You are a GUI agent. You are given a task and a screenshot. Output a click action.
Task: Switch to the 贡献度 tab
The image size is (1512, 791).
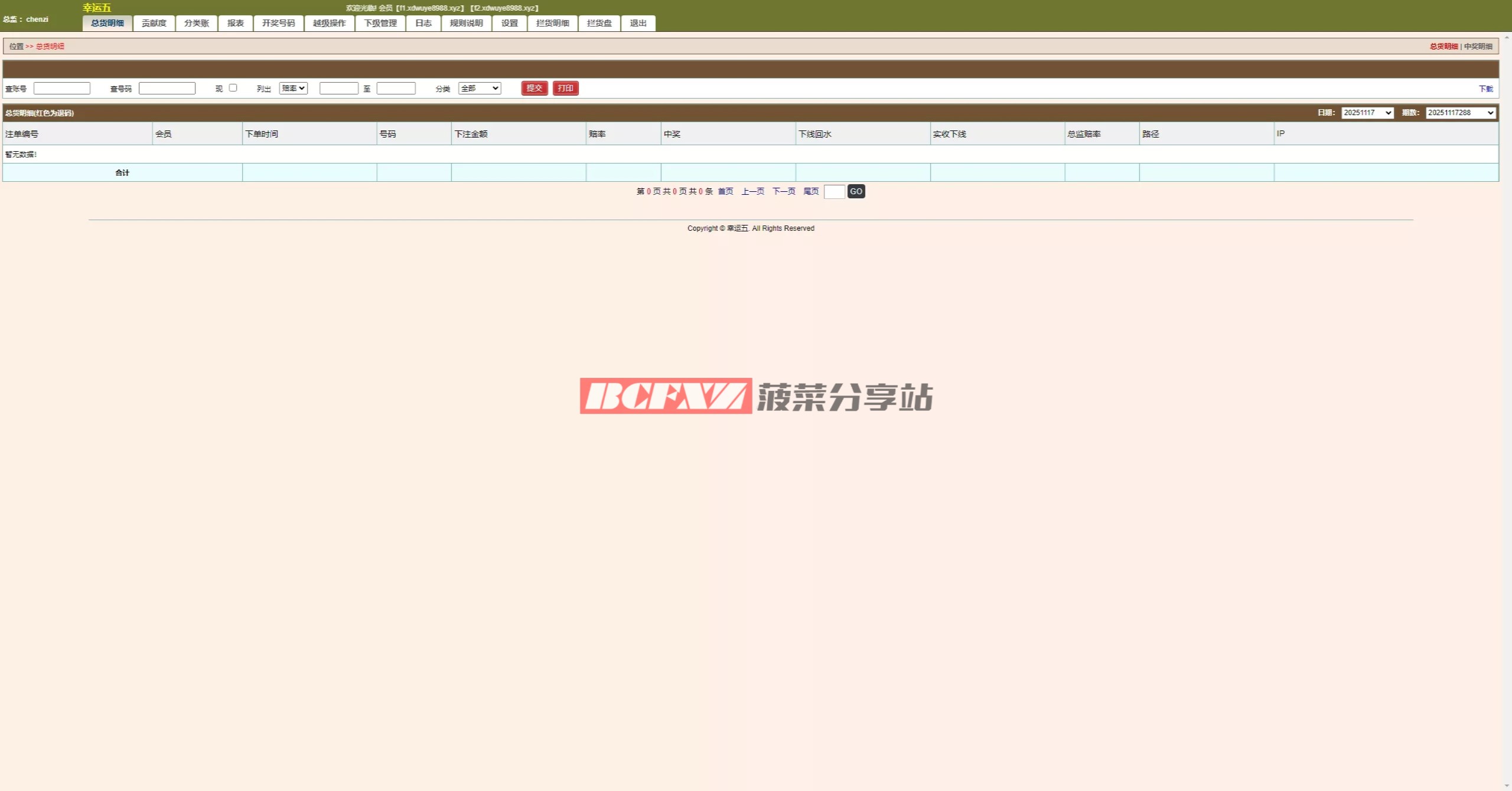tap(154, 23)
